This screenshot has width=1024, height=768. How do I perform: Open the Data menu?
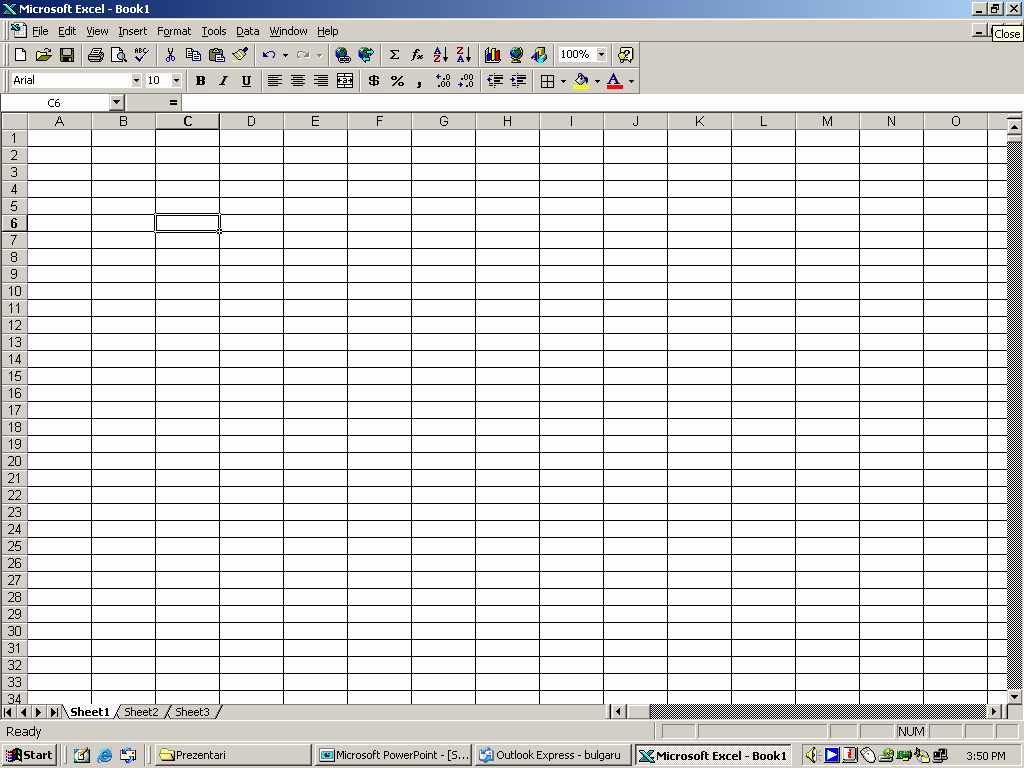[x=248, y=31]
